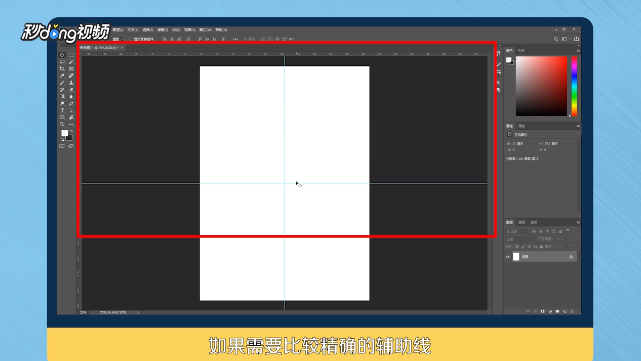Select the Horizontal Type tool
Viewport: 641px width, 361px height.
[x=62, y=110]
